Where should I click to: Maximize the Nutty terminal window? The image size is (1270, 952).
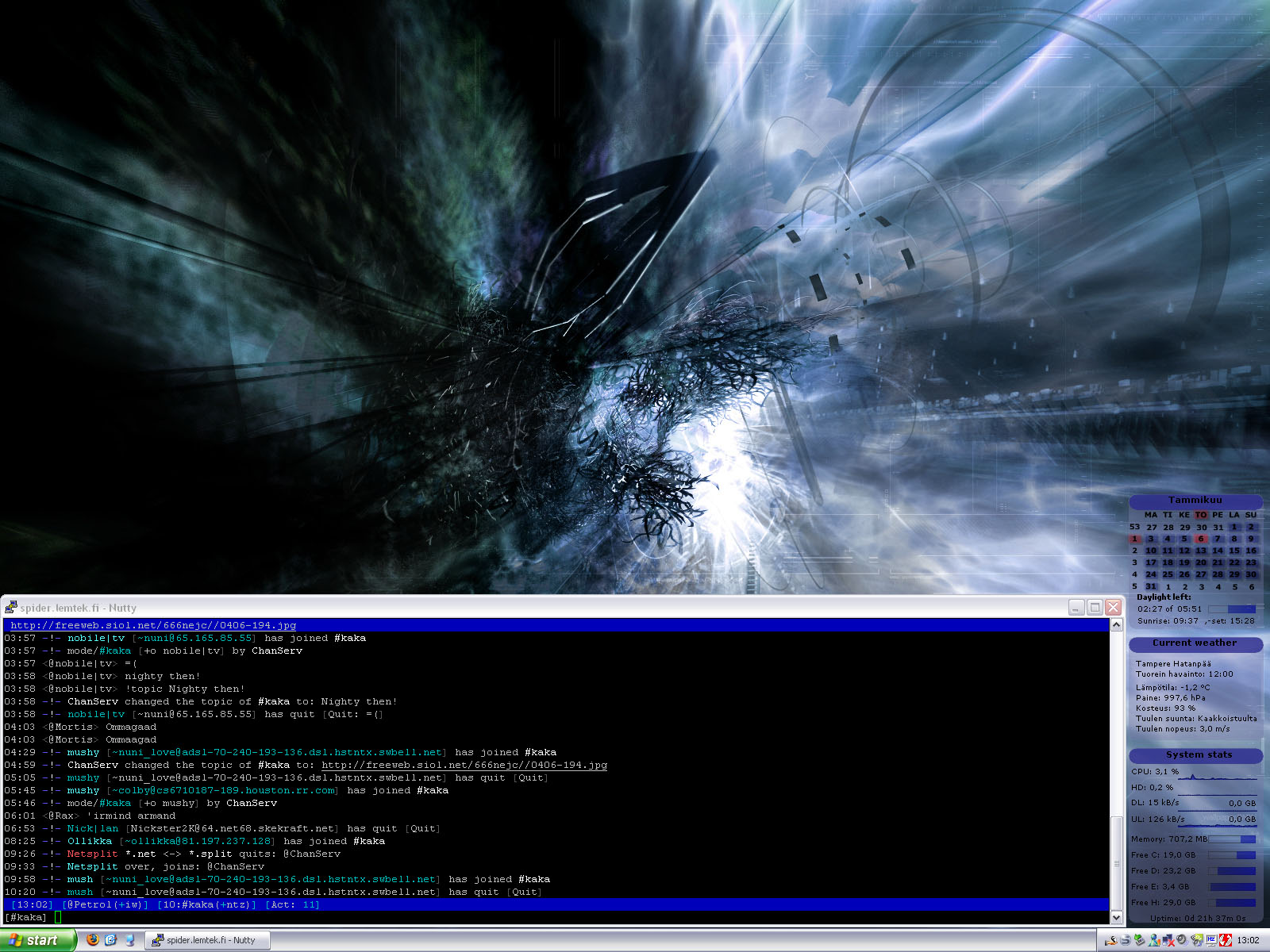1095,608
